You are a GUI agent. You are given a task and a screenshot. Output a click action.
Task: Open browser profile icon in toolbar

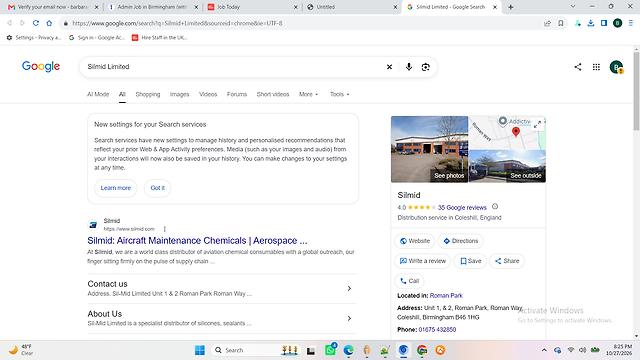(618, 23)
